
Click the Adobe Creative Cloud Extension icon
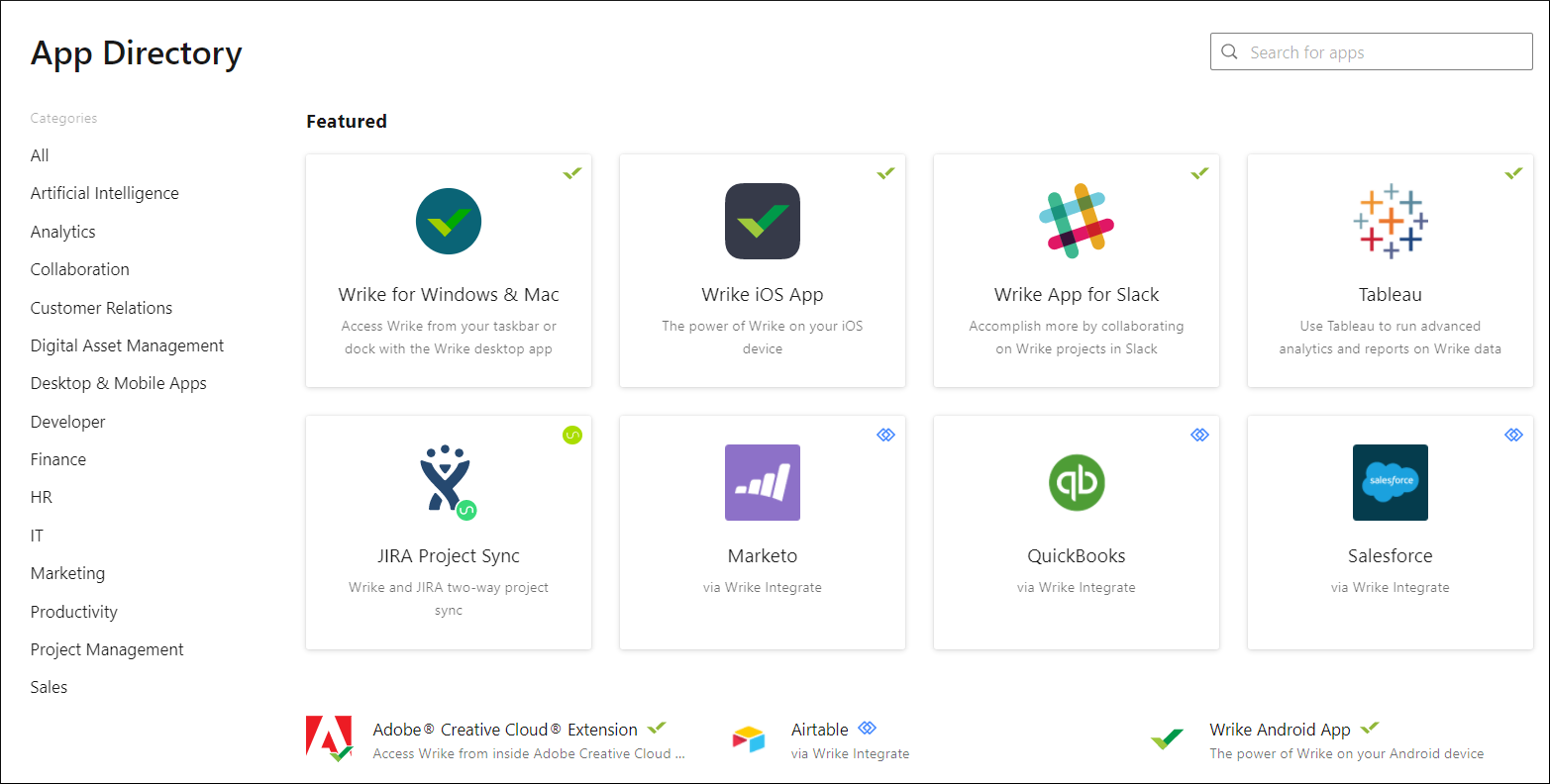point(330,738)
